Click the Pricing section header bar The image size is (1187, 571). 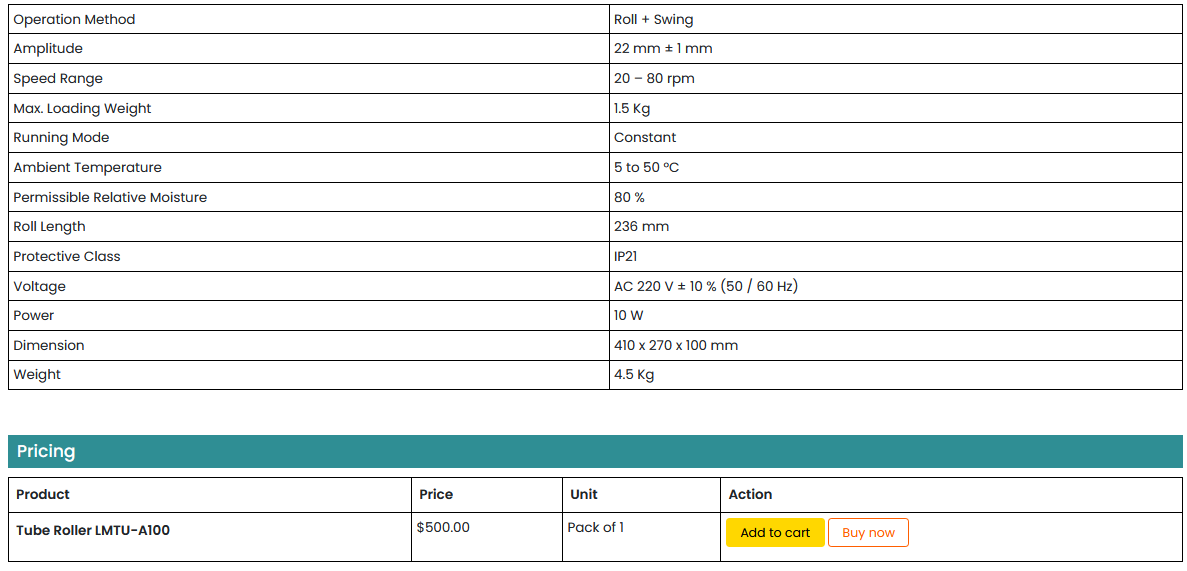click(x=595, y=452)
